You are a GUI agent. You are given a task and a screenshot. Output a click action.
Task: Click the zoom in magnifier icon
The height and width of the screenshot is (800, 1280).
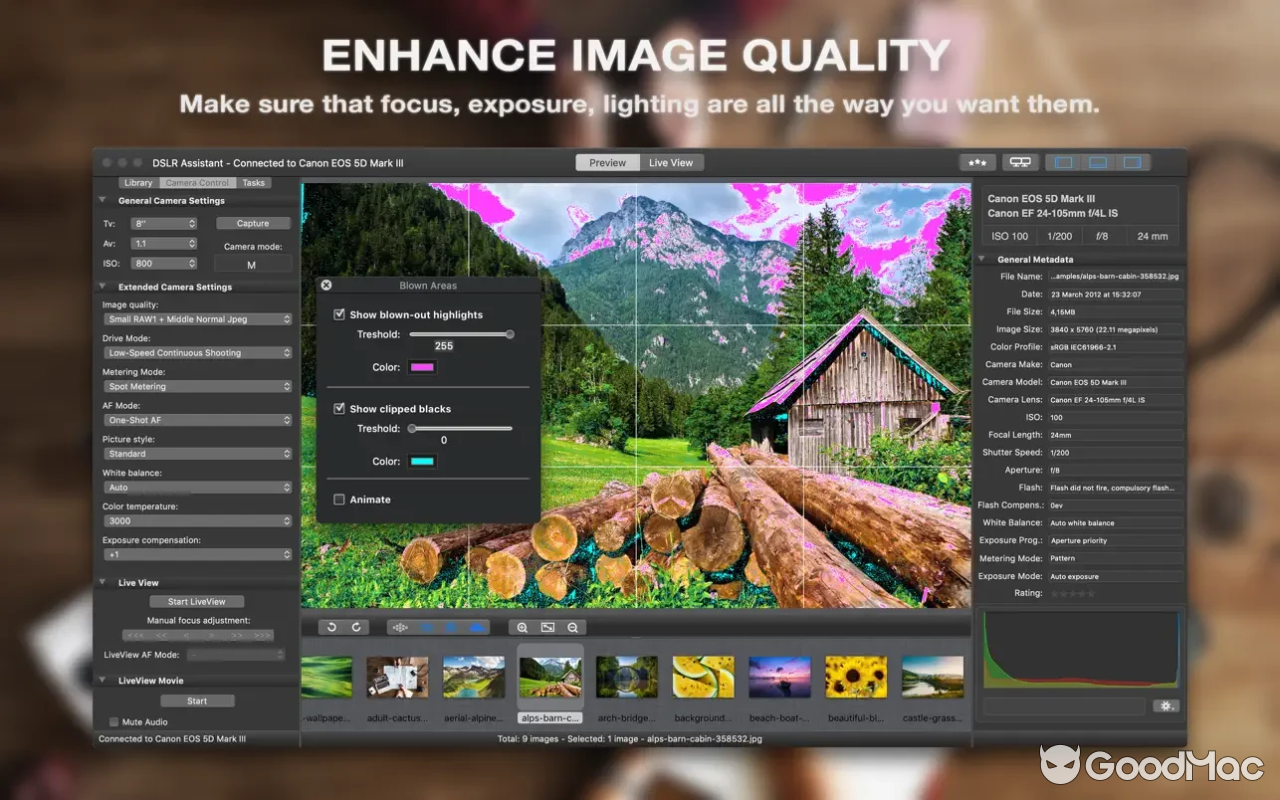coord(522,627)
